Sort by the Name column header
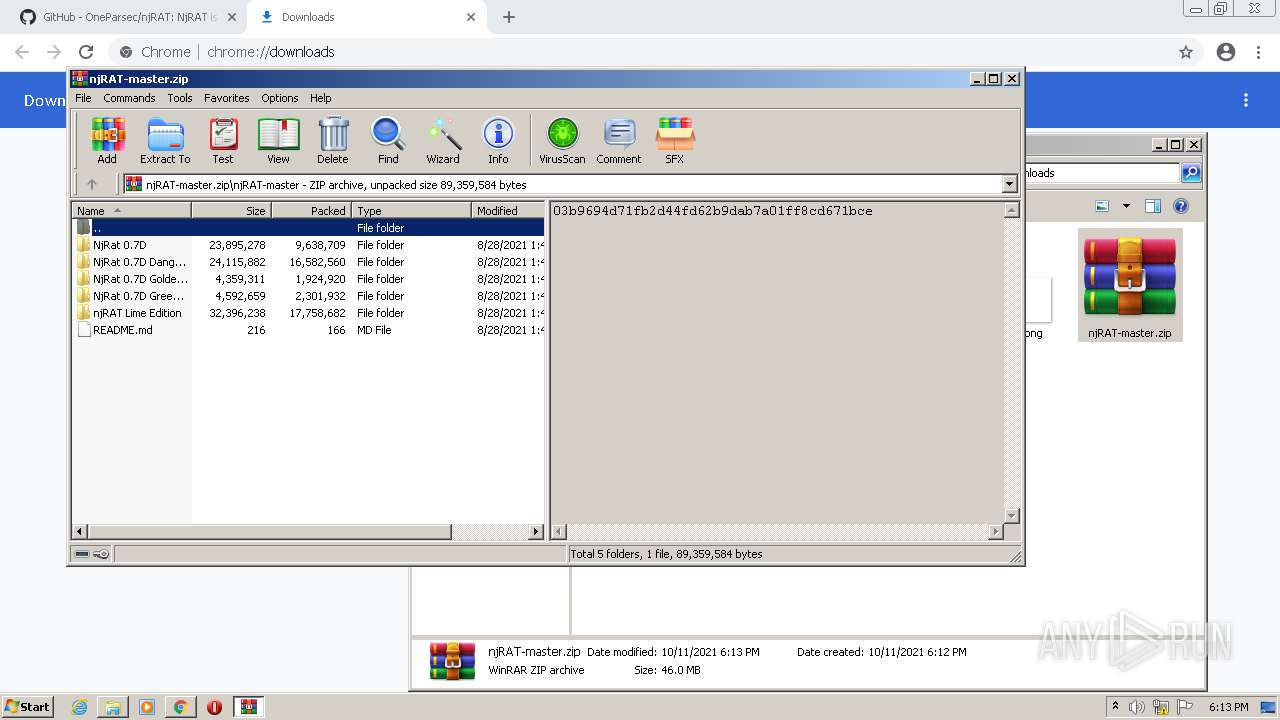The width and height of the screenshot is (1280, 720). click(x=131, y=210)
